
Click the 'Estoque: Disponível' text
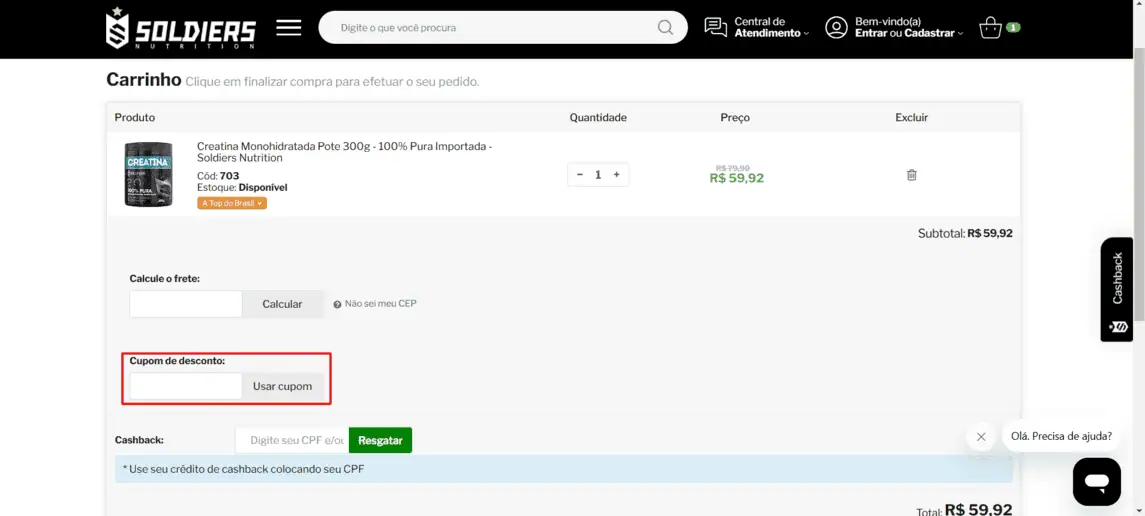click(x=242, y=188)
